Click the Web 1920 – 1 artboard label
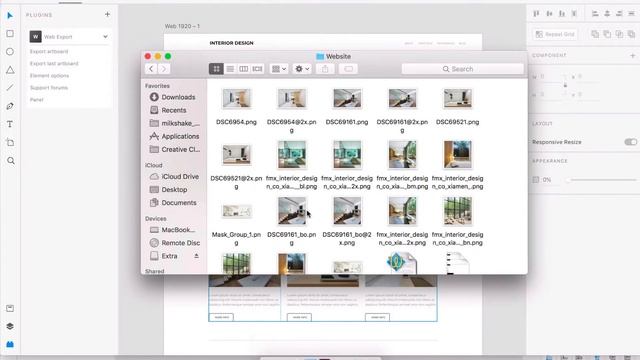Viewport: 640px width, 360px height. click(182, 26)
